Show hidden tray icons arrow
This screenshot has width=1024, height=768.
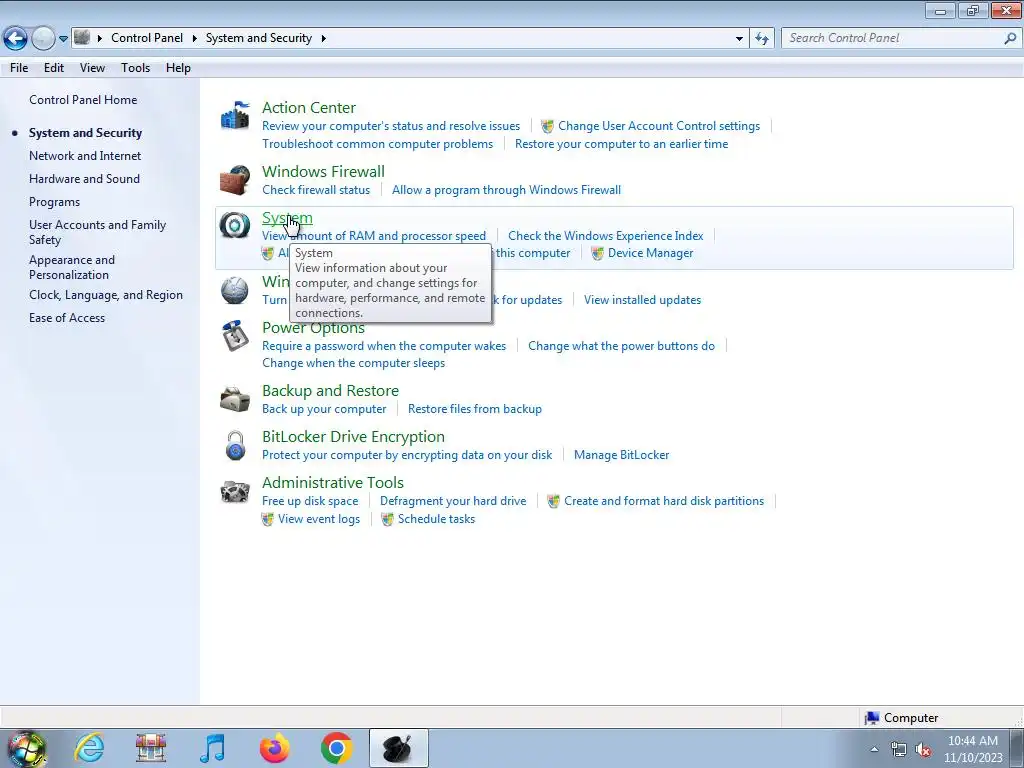[x=874, y=750]
